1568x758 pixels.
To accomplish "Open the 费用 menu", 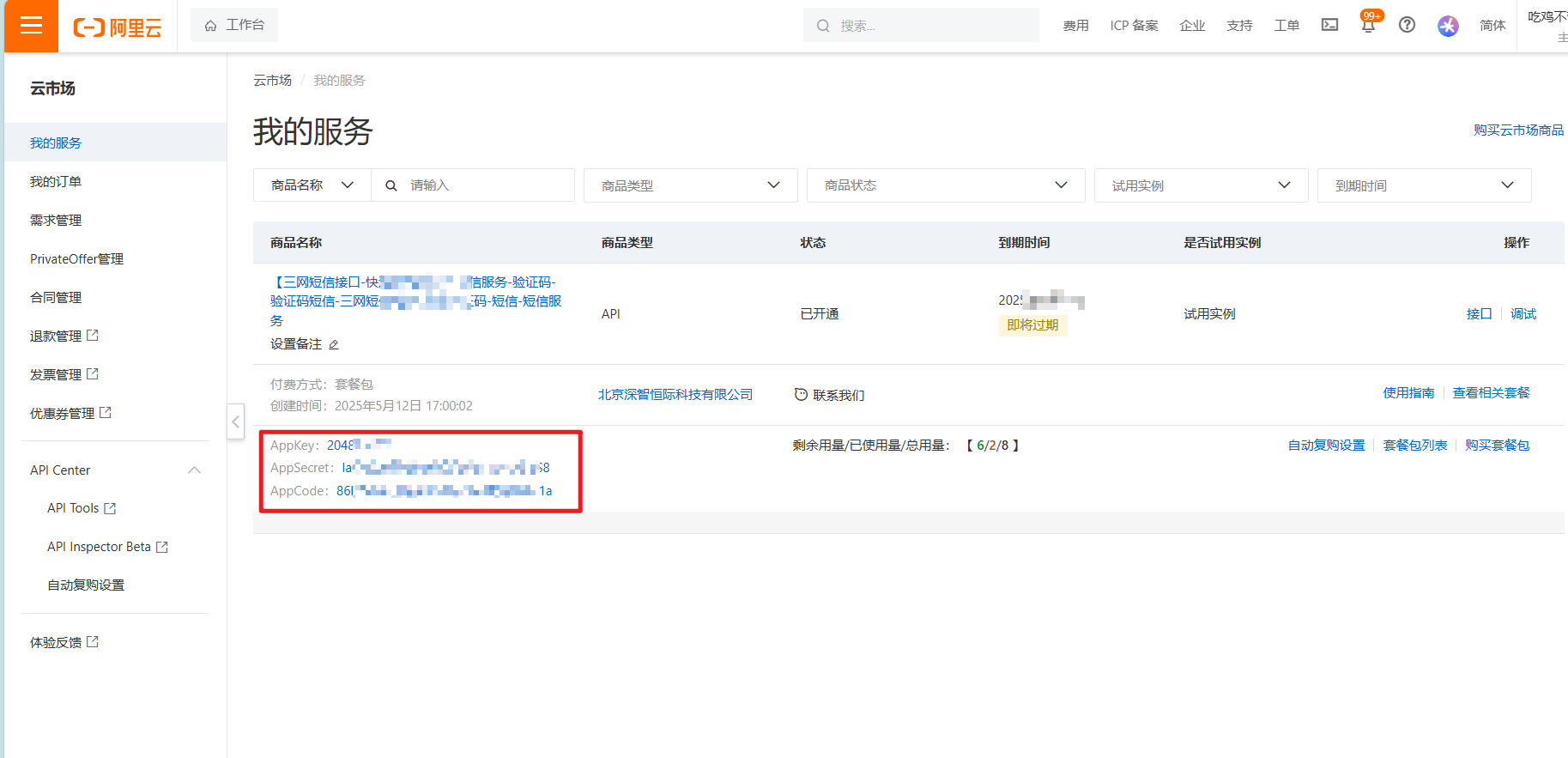I will [1075, 26].
